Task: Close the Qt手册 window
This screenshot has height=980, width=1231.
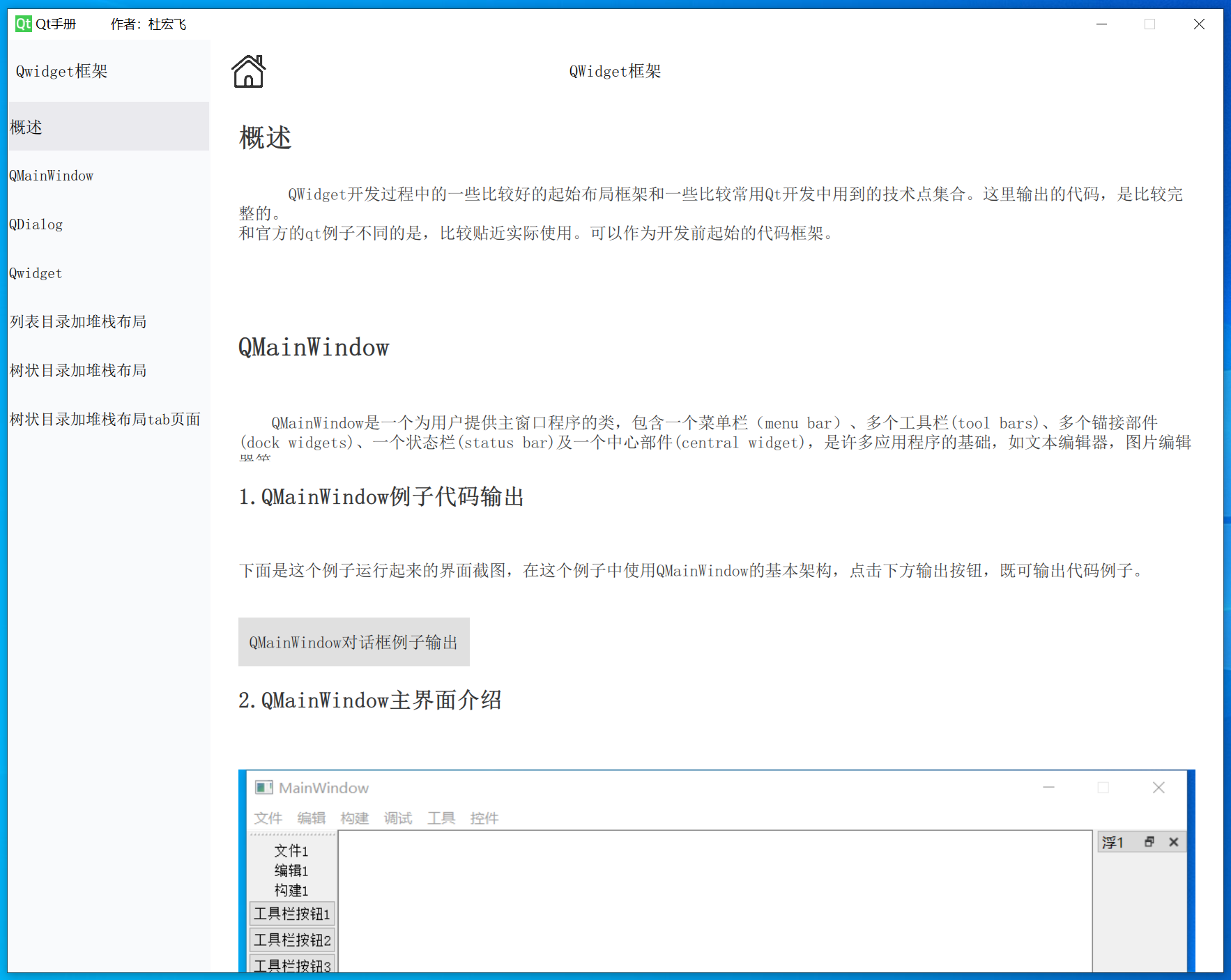Action: coord(1199,24)
